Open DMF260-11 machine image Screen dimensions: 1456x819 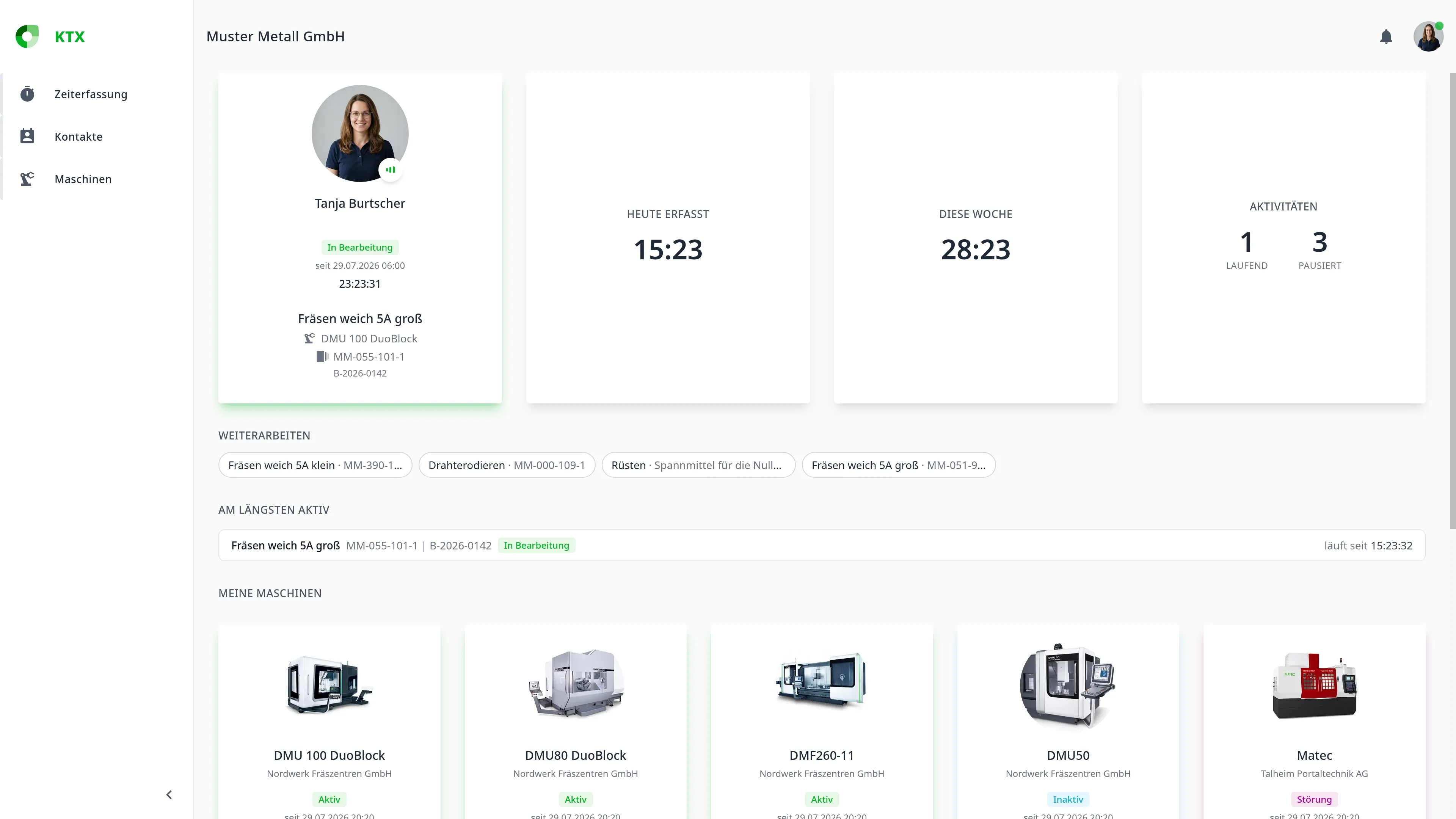pos(821,681)
